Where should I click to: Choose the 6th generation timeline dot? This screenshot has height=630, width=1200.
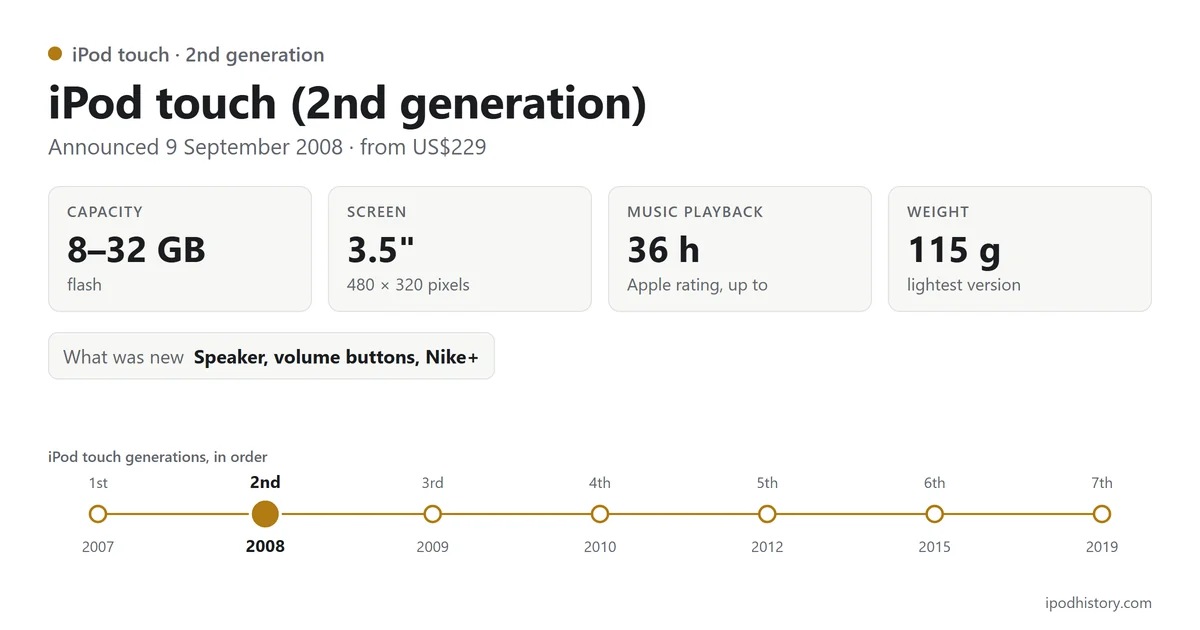tap(934, 514)
